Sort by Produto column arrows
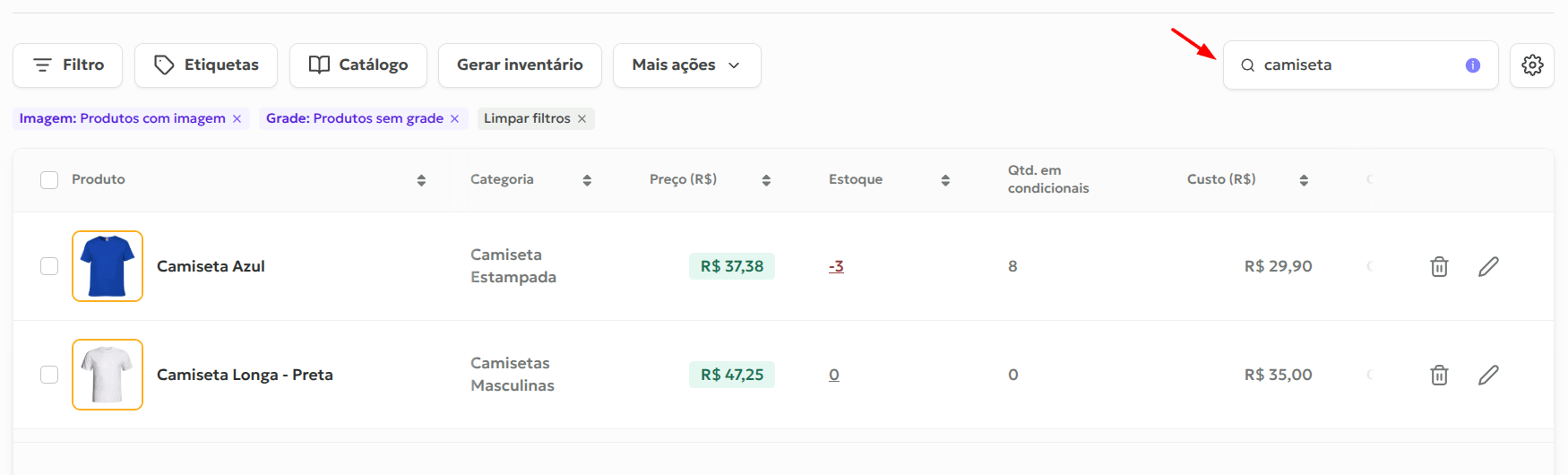1568x475 pixels. [421, 180]
